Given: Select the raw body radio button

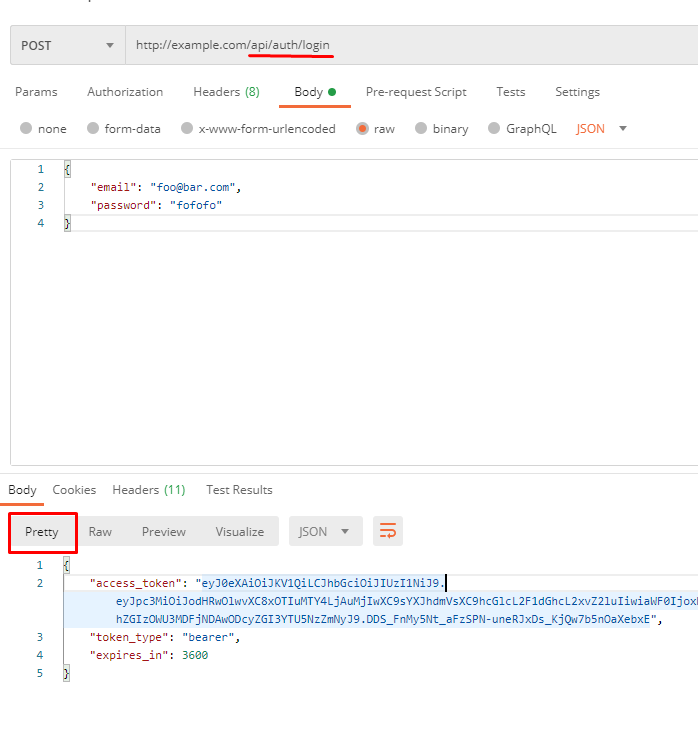Looking at the screenshot, I should 363,129.
